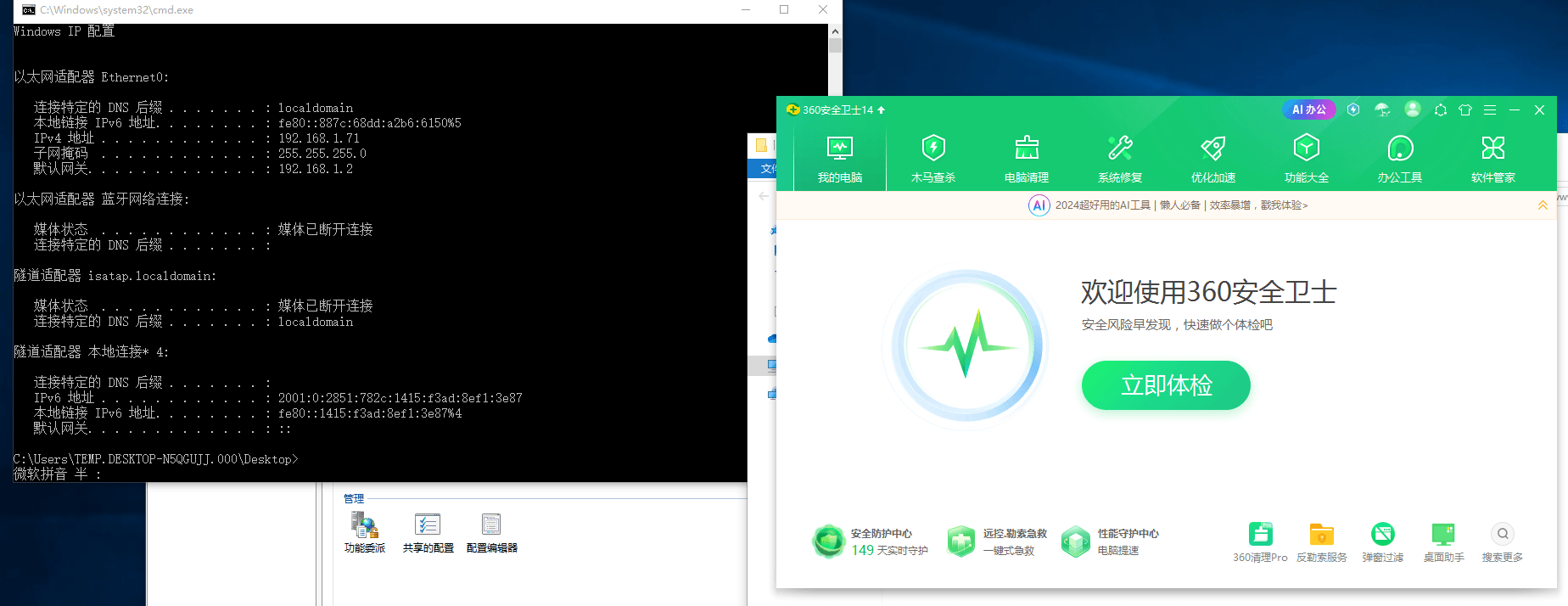1568x606 pixels.
Task: Switch to the 电脑清理 cleanup tab
Action: (x=1027, y=158)
